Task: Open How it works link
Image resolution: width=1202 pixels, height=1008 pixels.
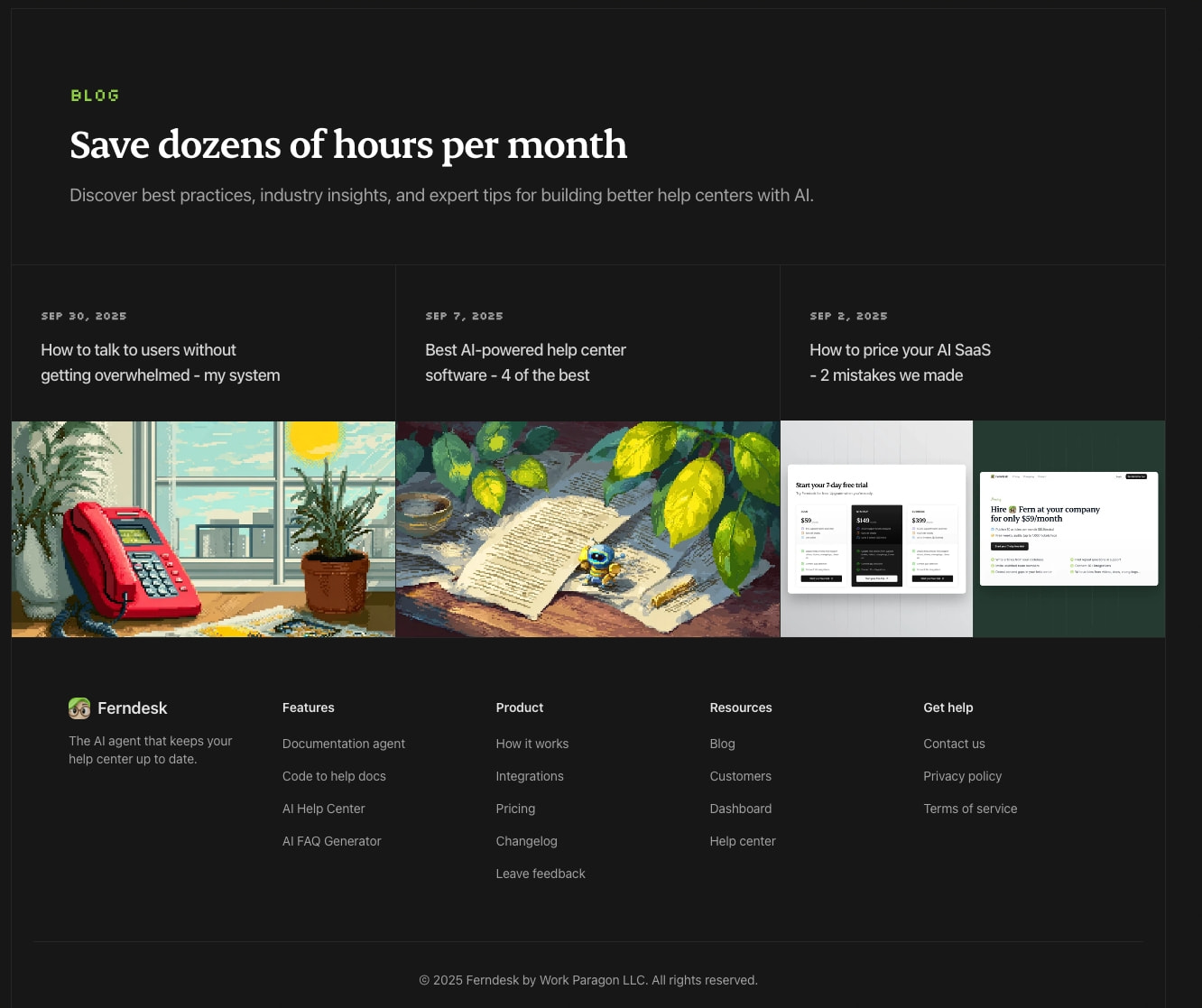Action: click(x=532, y=744)
